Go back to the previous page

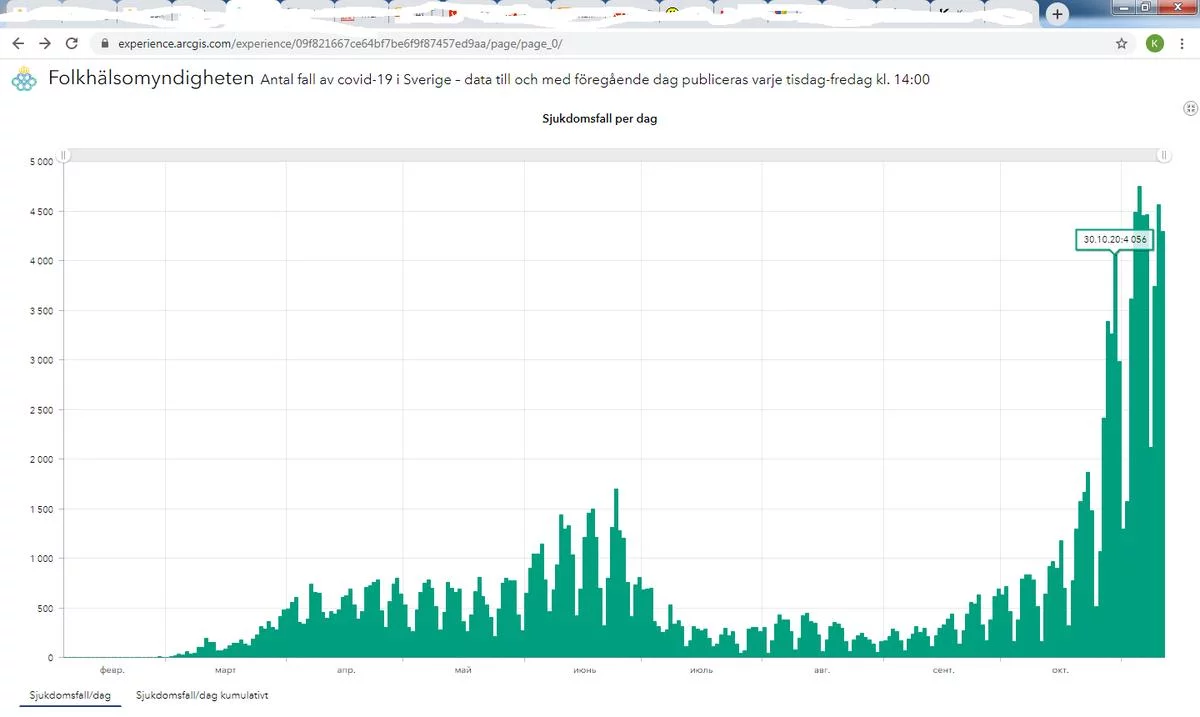18,43
